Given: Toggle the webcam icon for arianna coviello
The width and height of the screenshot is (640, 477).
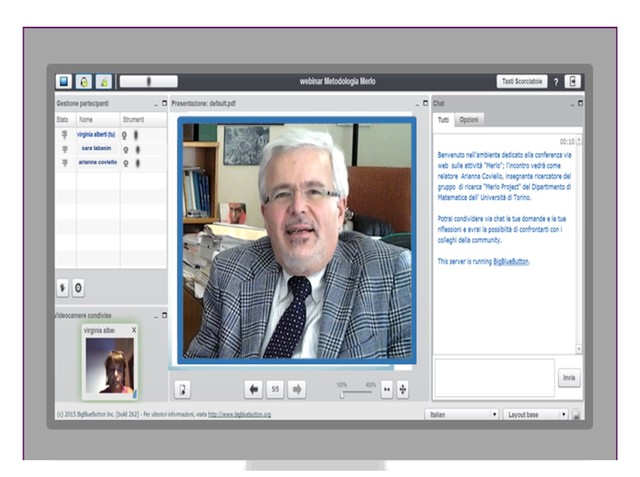Looking at the screenshot, I should coord(126,163).
